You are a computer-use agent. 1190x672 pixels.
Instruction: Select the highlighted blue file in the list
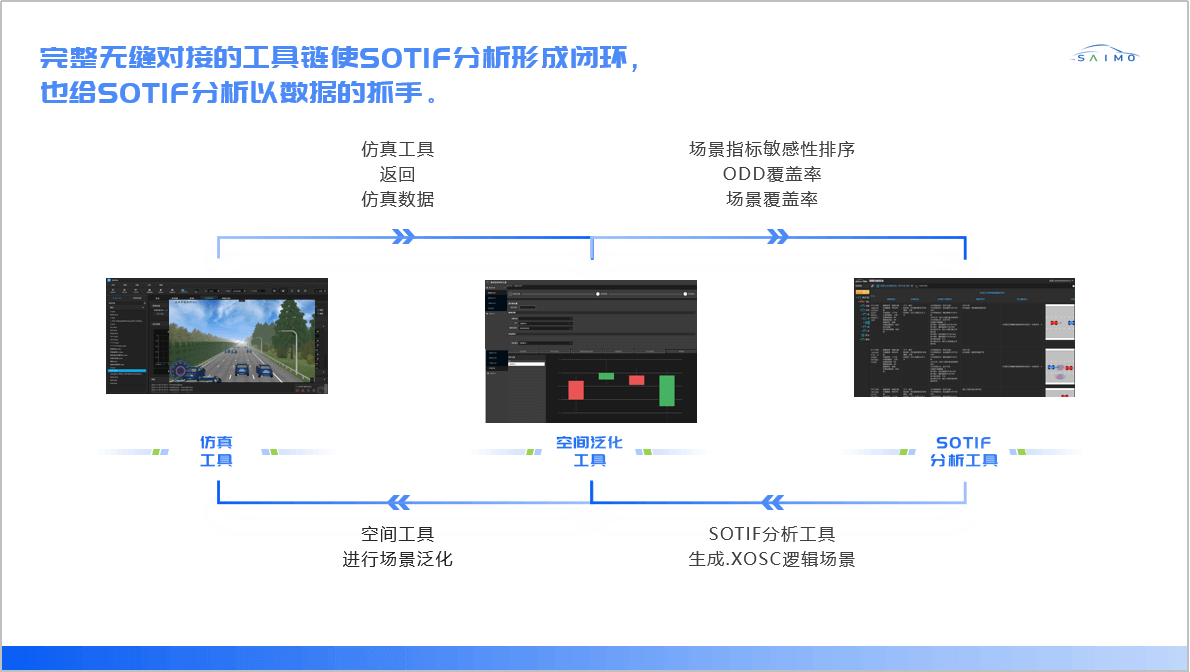(127, 371)
